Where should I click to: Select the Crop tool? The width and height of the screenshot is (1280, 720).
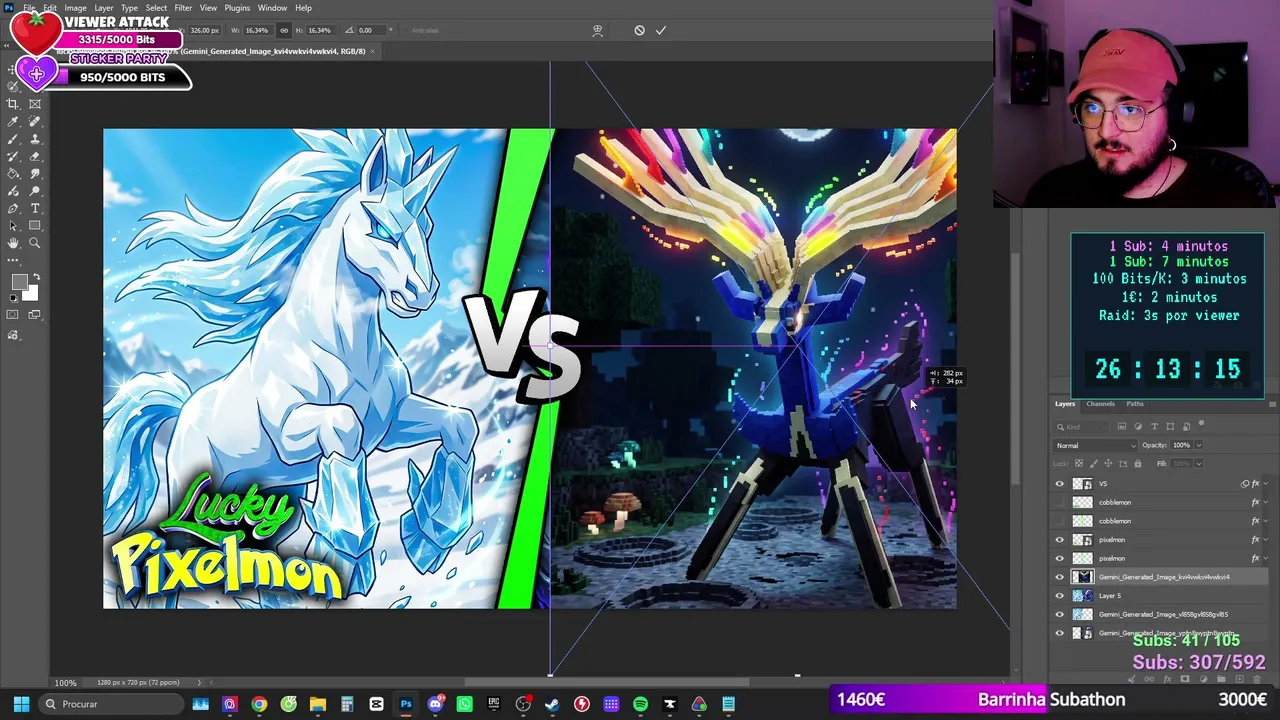coord(13,104)
